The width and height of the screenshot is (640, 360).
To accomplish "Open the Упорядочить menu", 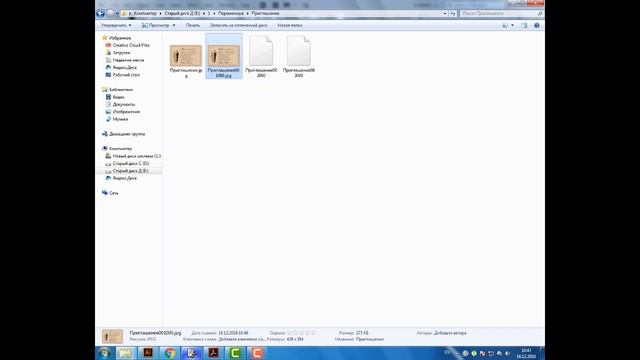I will click(x=116, y=25).
